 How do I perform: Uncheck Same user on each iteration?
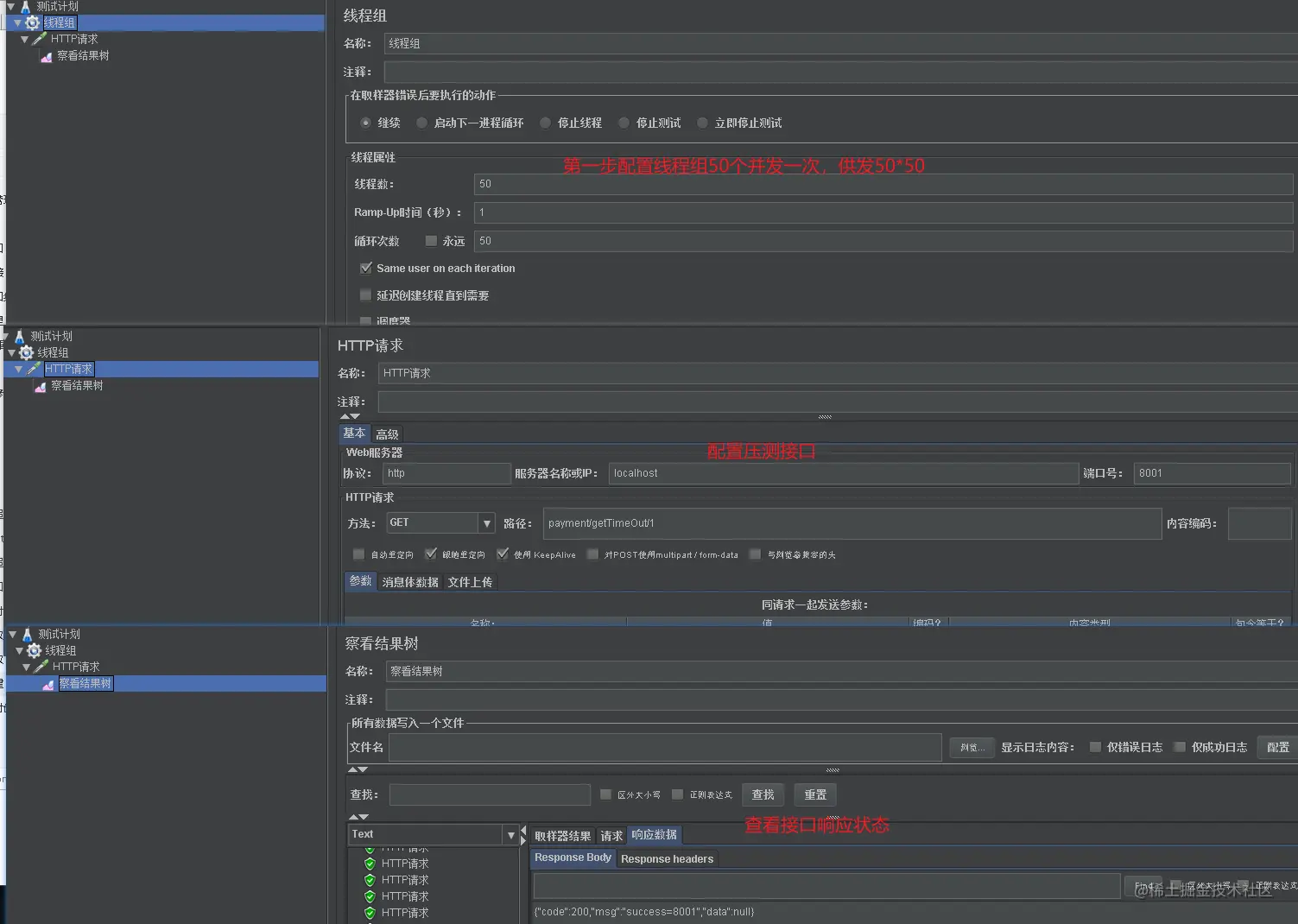click(x=366, y=268)
